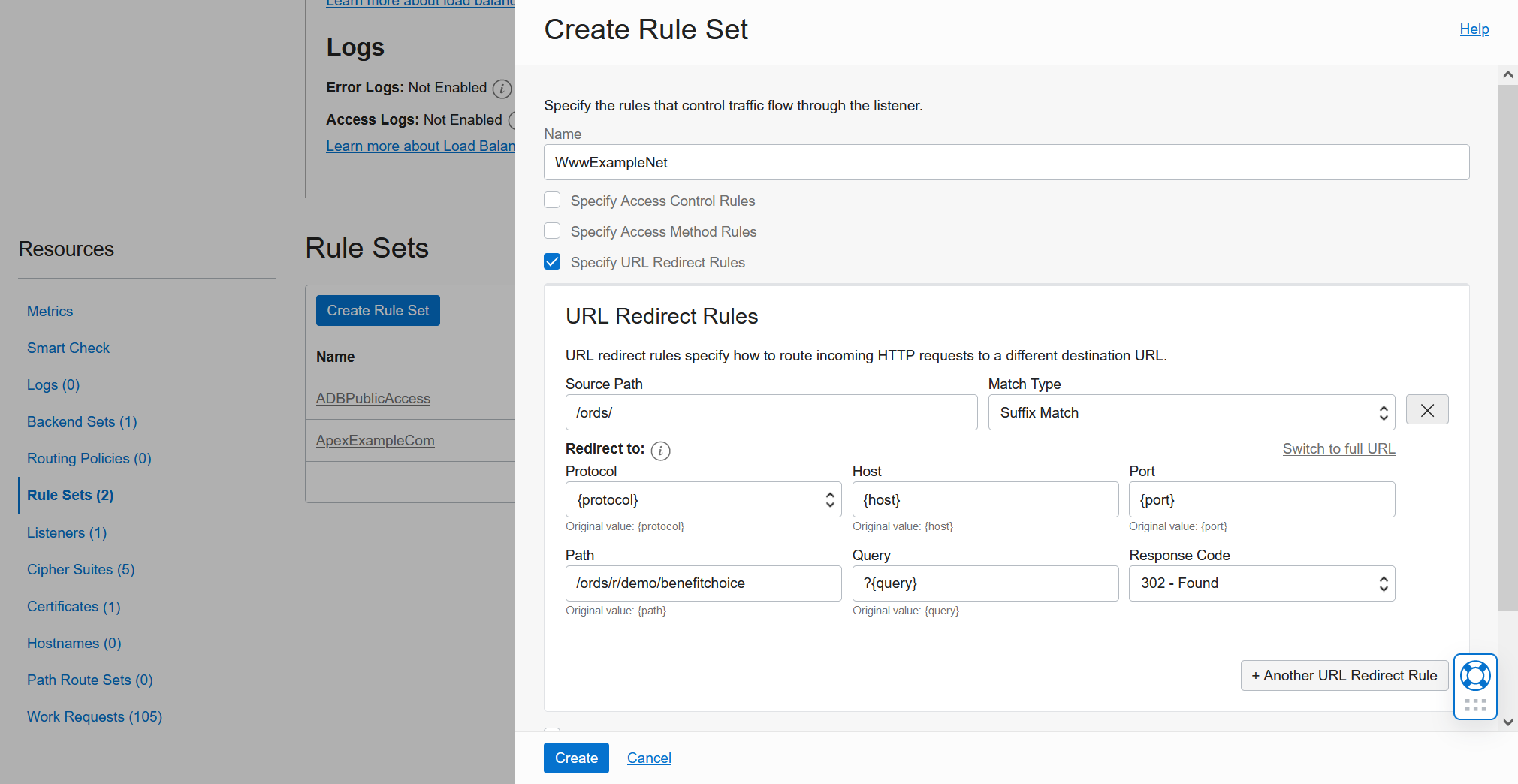Click the Error Logs info icon
Viewport: 1518px width, 784px height.
click(x=502, y=89)
